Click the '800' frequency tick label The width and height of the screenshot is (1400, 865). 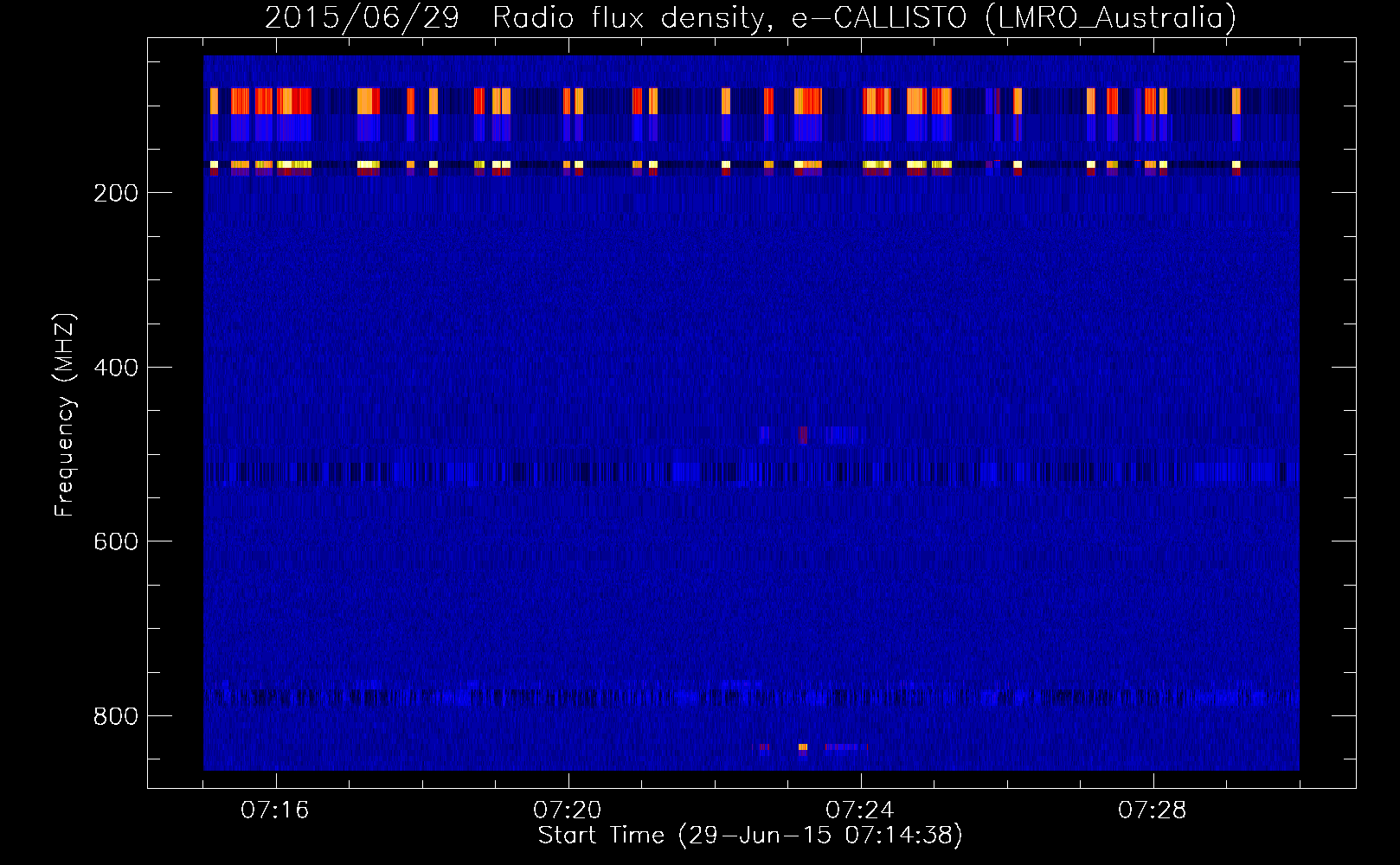coord(116,716)
